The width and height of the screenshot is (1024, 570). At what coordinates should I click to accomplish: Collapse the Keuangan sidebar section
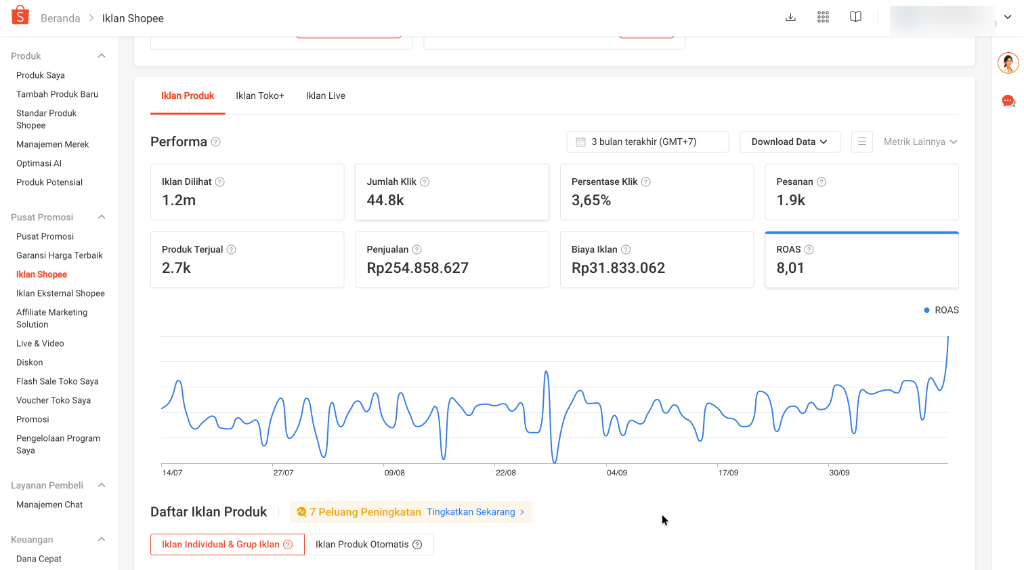tap(101, 540)
